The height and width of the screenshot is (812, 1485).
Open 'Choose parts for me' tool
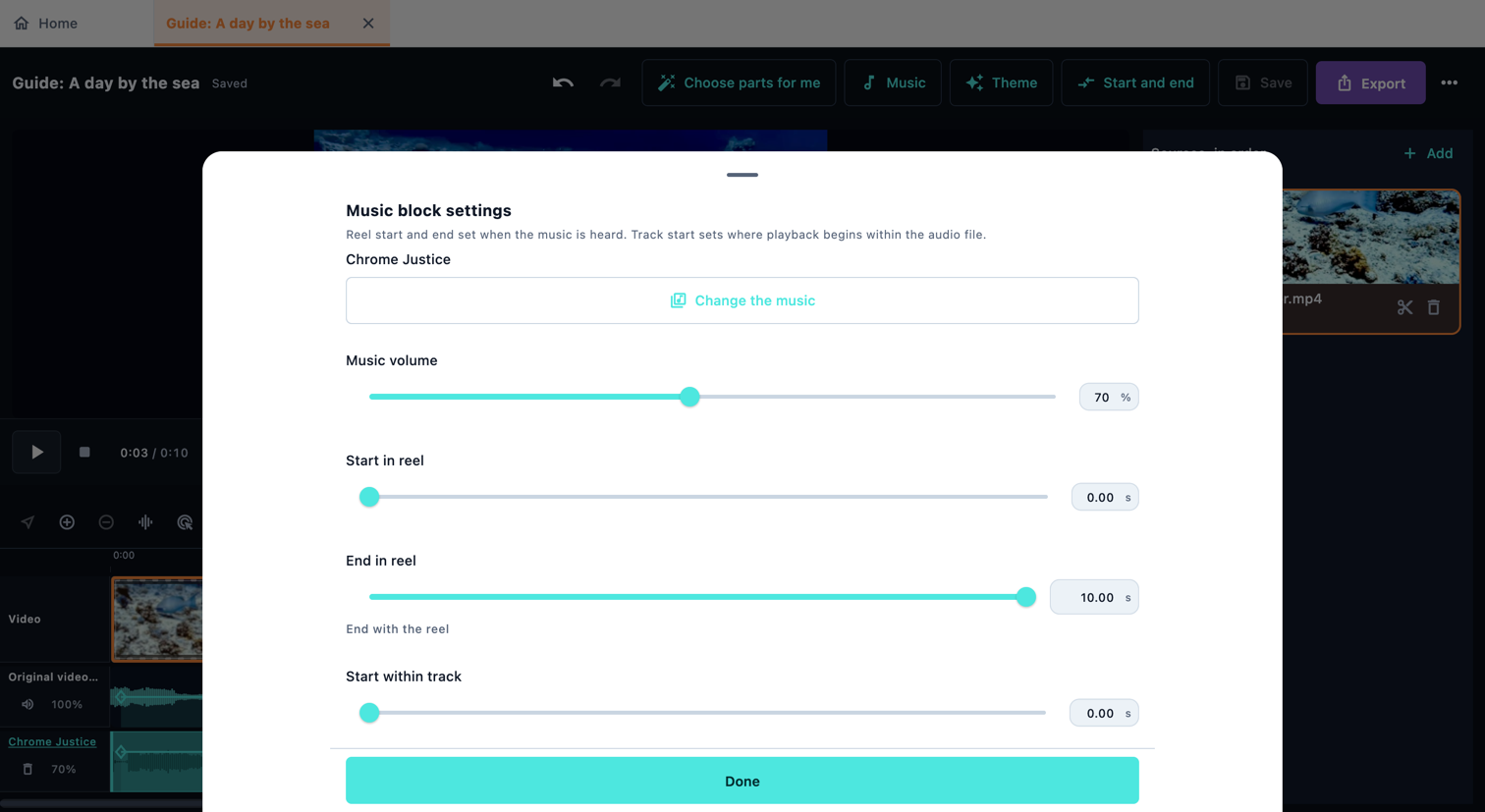coord(739,82)
